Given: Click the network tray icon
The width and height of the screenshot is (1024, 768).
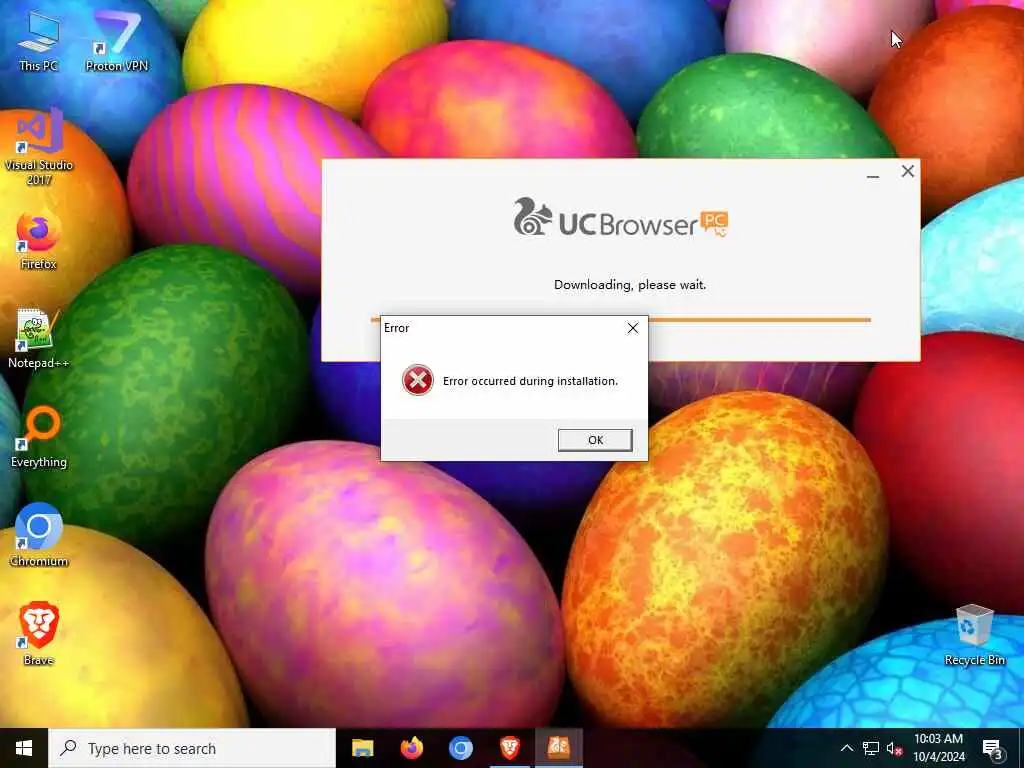Looking at the screenshot, I should (871, 748).
